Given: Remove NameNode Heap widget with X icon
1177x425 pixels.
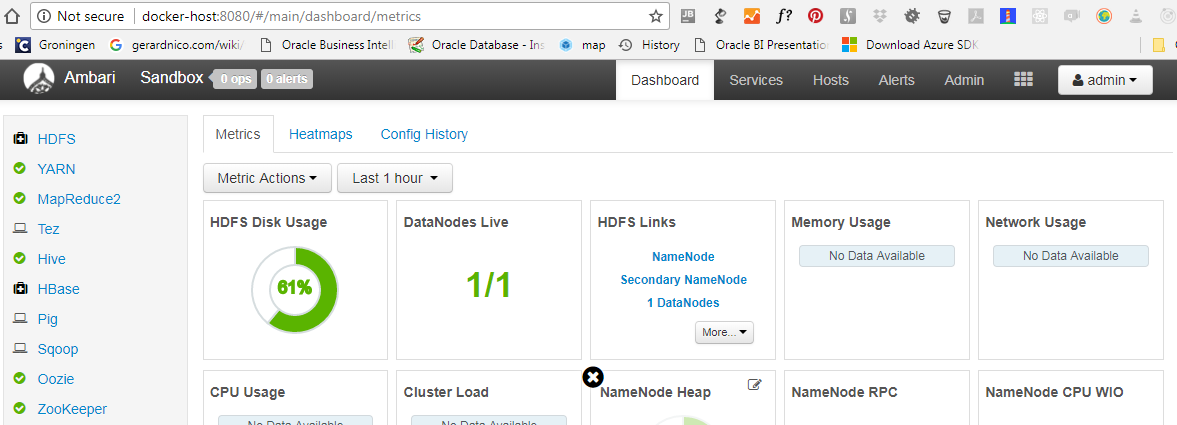Looking at the screenshot, I should tap(592, 377).
